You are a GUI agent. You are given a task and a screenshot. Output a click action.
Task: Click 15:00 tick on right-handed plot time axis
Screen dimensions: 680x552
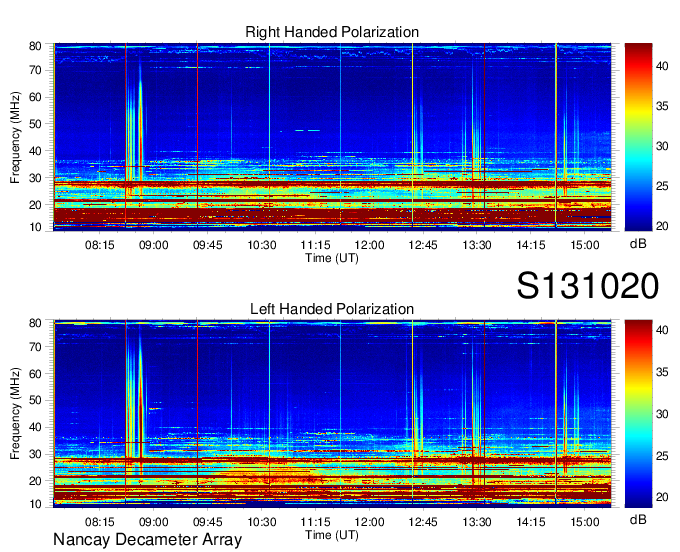click(585, 245)
